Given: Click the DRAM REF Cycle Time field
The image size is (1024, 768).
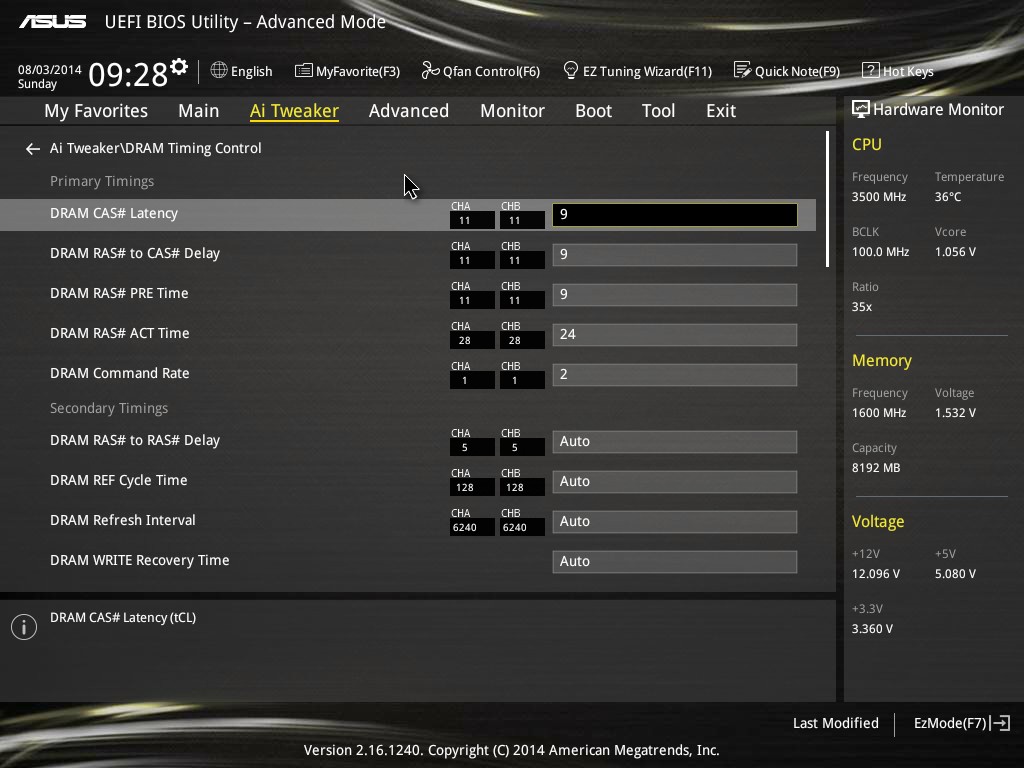Looking at the screenshot, I should [x=675, y=481].
